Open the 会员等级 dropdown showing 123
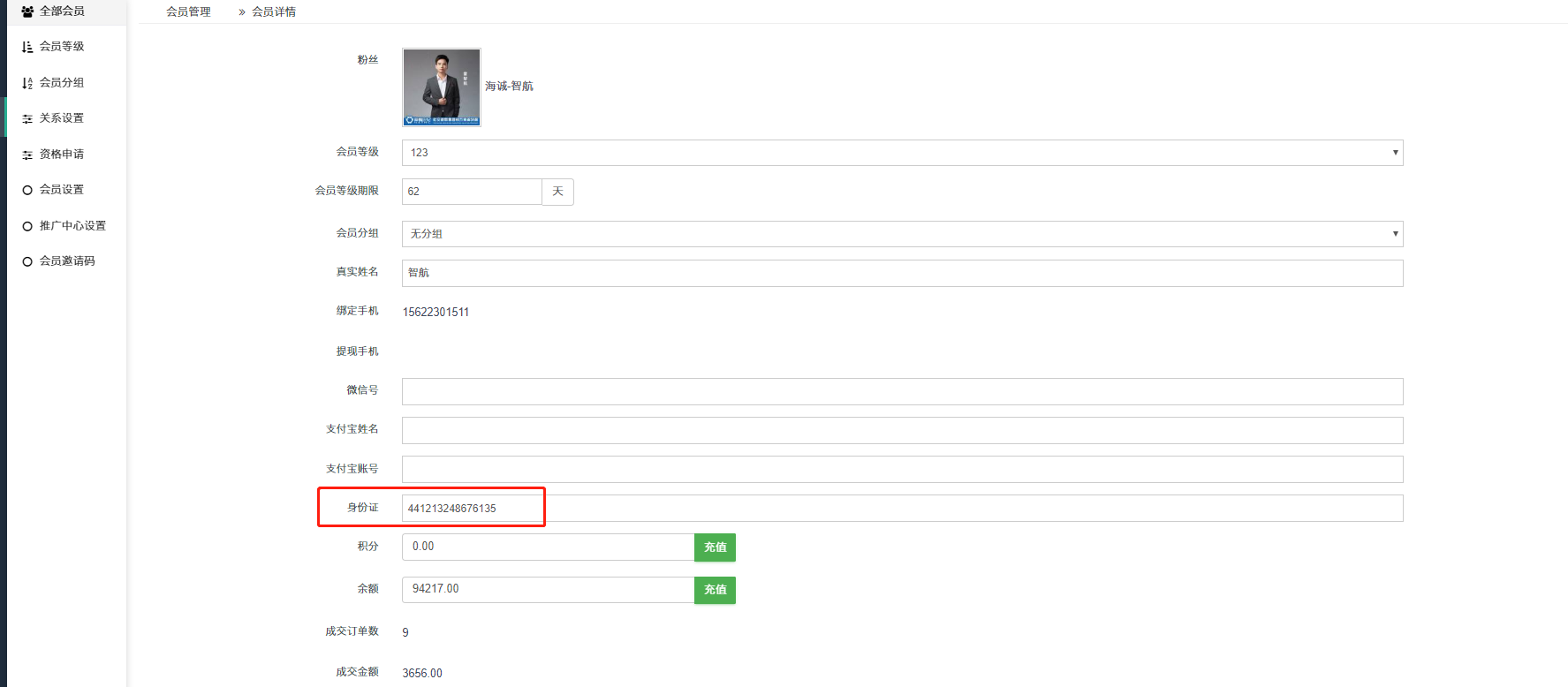Viewport: 1568px width, 687px height. 901,153
